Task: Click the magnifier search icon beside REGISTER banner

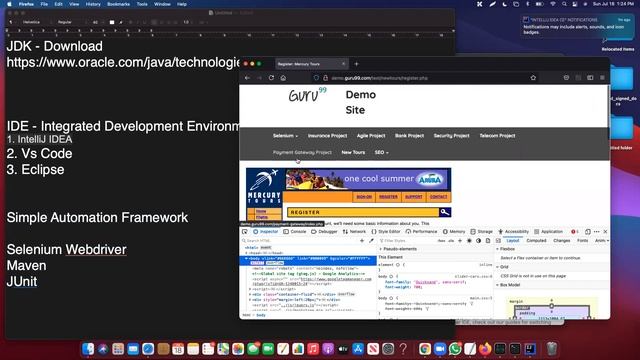Action: coord(444,212)
